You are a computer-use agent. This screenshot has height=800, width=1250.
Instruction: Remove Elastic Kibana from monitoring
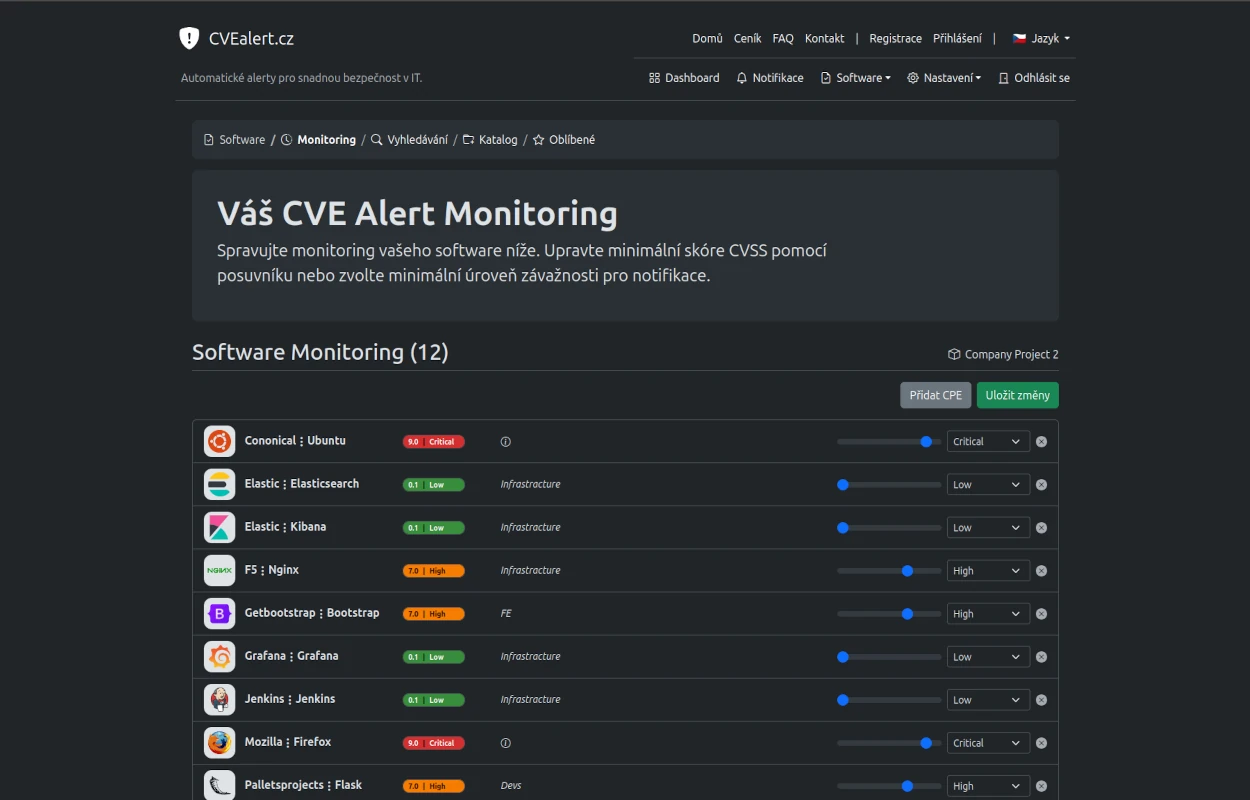coord(1040,527)
